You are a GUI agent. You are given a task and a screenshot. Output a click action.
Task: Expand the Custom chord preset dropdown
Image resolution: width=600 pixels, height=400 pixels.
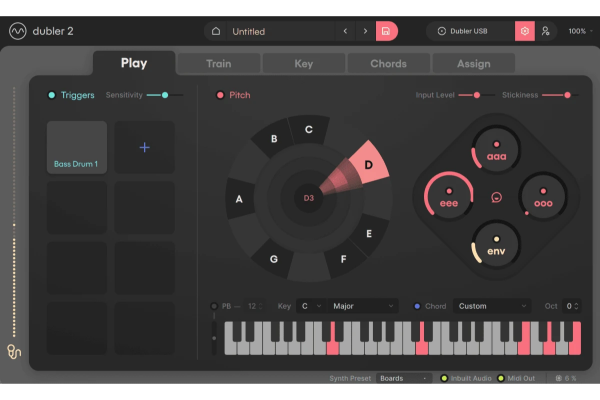pyautogui.click(x=493, y=306)
